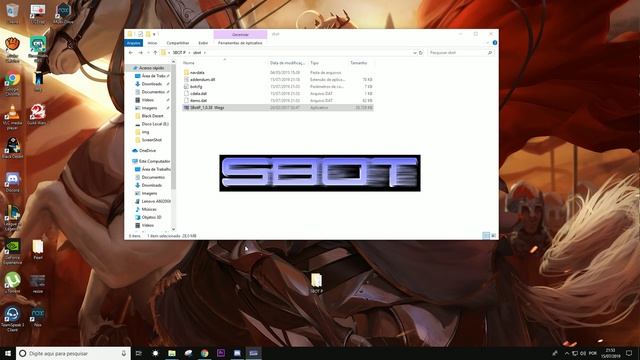
Task: Open GeForce Experience desktop icon
Action: tap(12, 251)
